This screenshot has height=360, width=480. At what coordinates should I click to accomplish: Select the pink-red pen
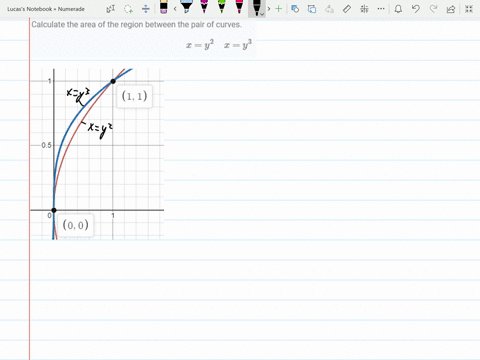[239, 7]
